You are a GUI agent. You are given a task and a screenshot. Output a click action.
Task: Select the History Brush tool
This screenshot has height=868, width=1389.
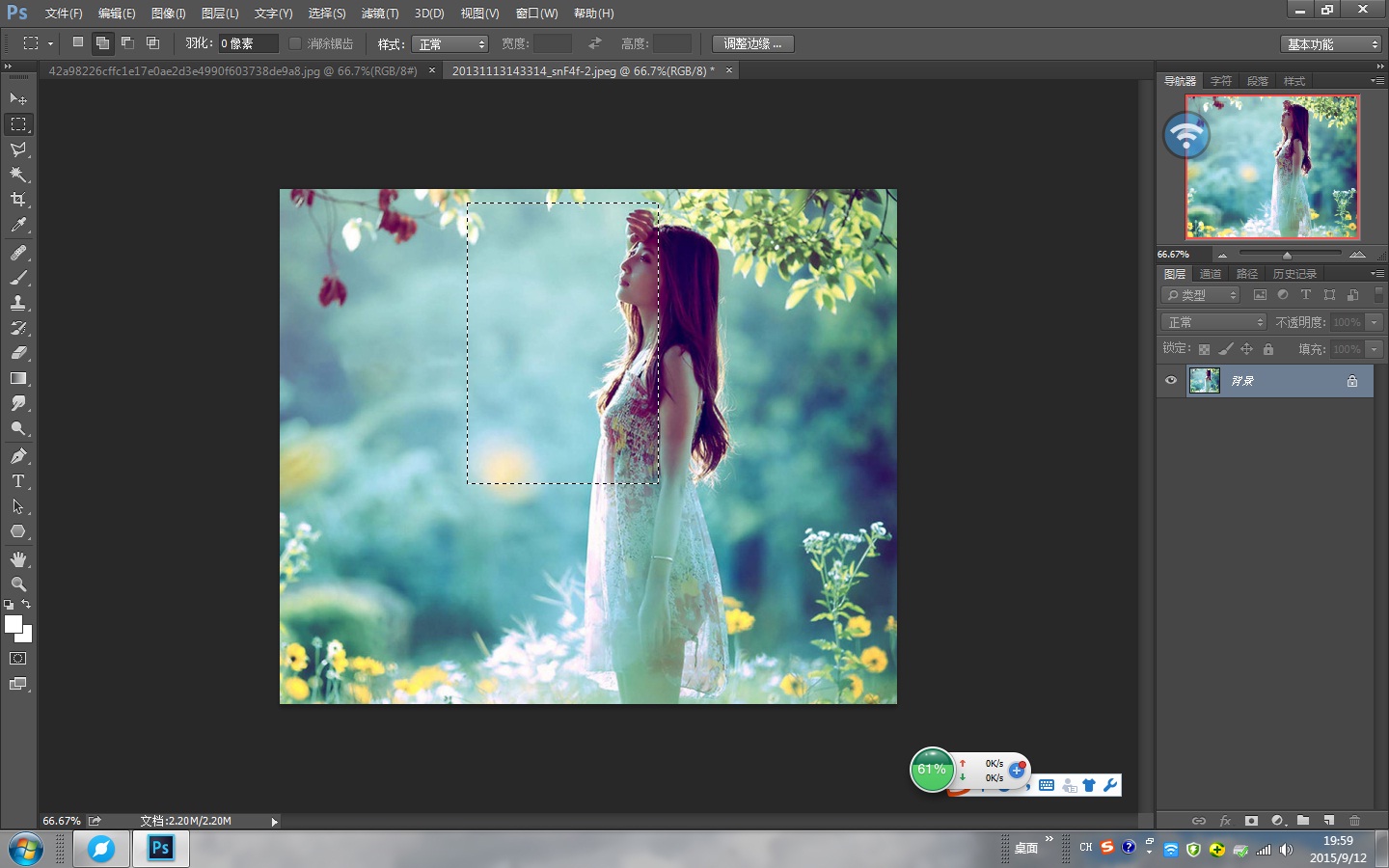18,328
